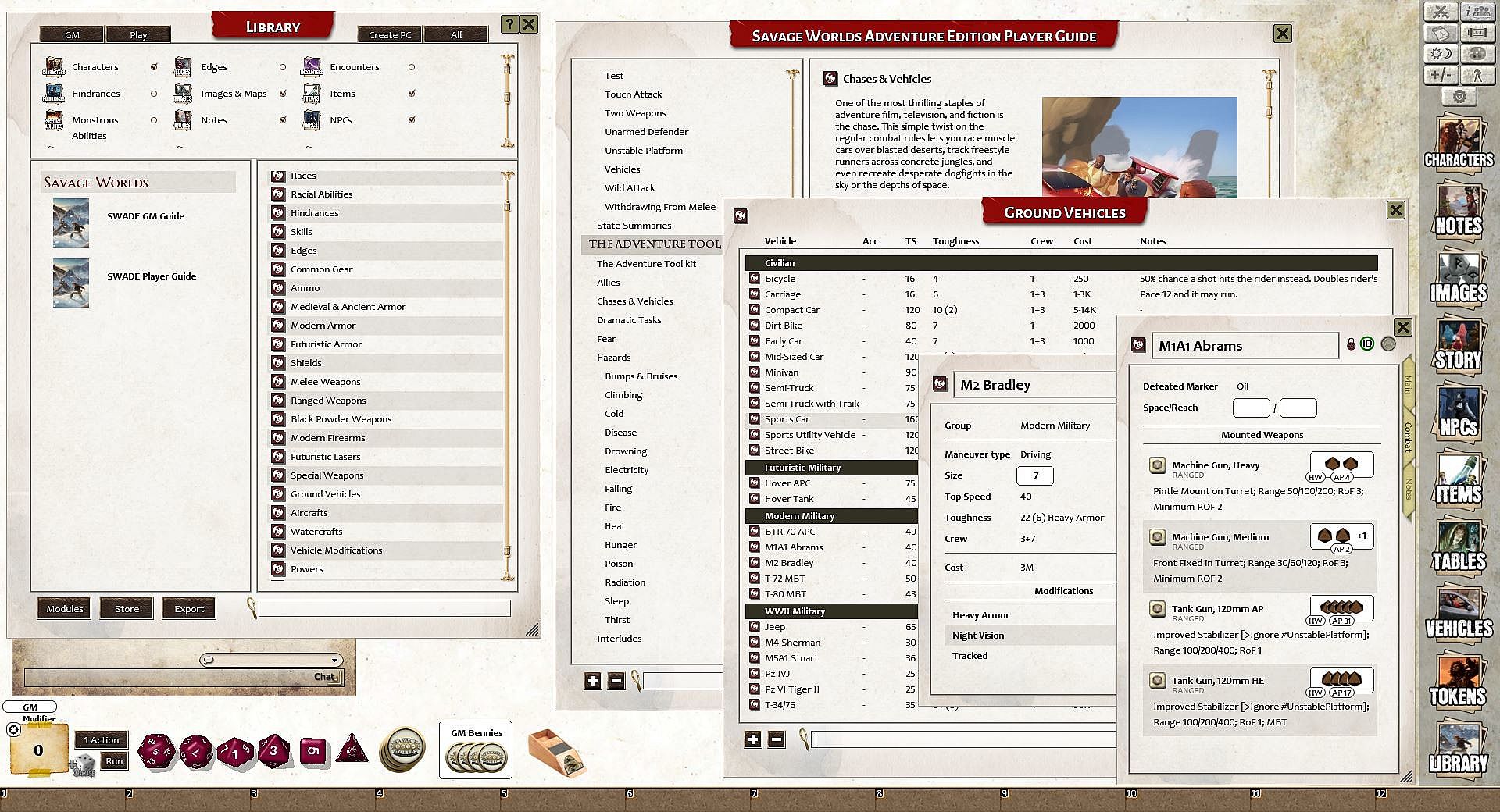Collapse the Modern Military group header

(830, 516)
